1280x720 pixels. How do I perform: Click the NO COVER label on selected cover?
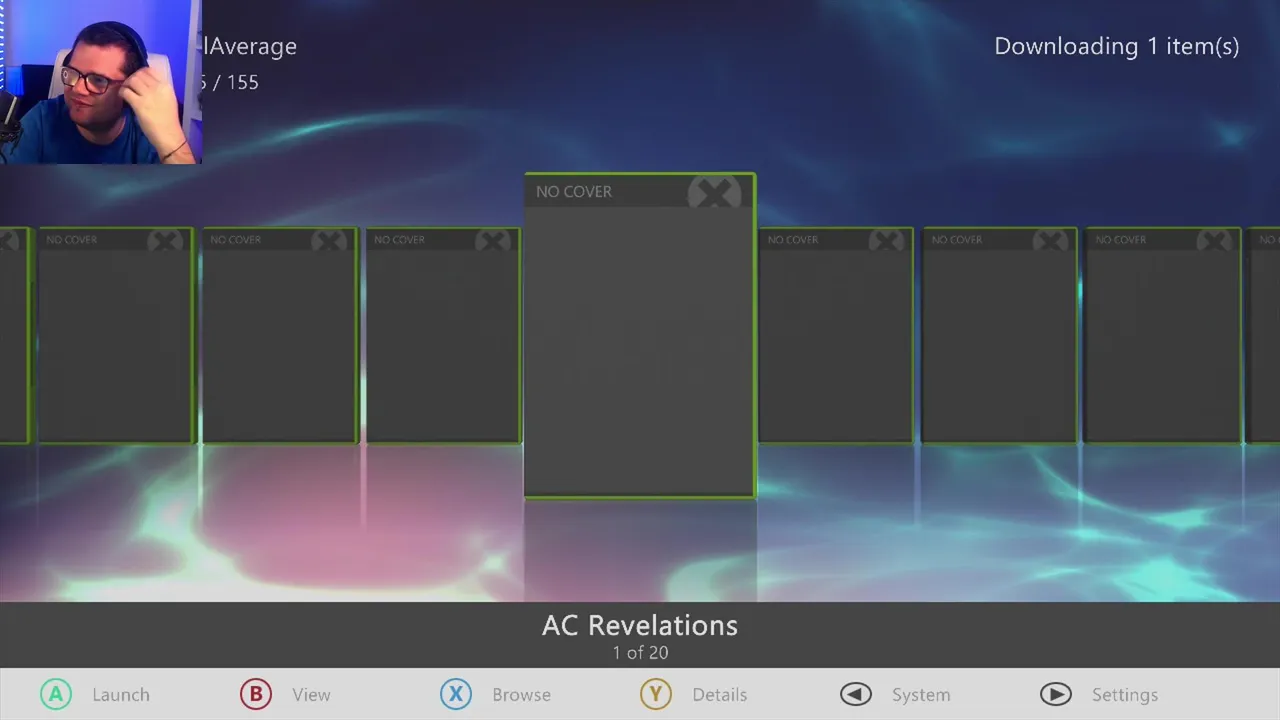tap(574, 191)
